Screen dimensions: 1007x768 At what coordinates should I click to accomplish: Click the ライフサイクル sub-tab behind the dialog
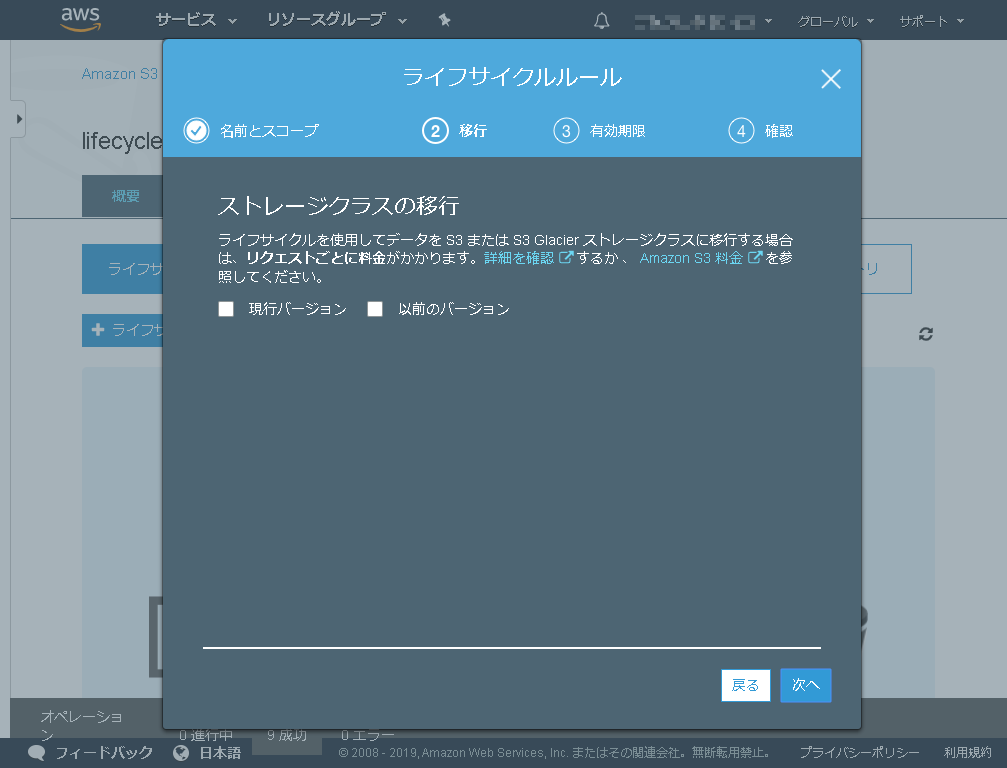tap(123, 268)
